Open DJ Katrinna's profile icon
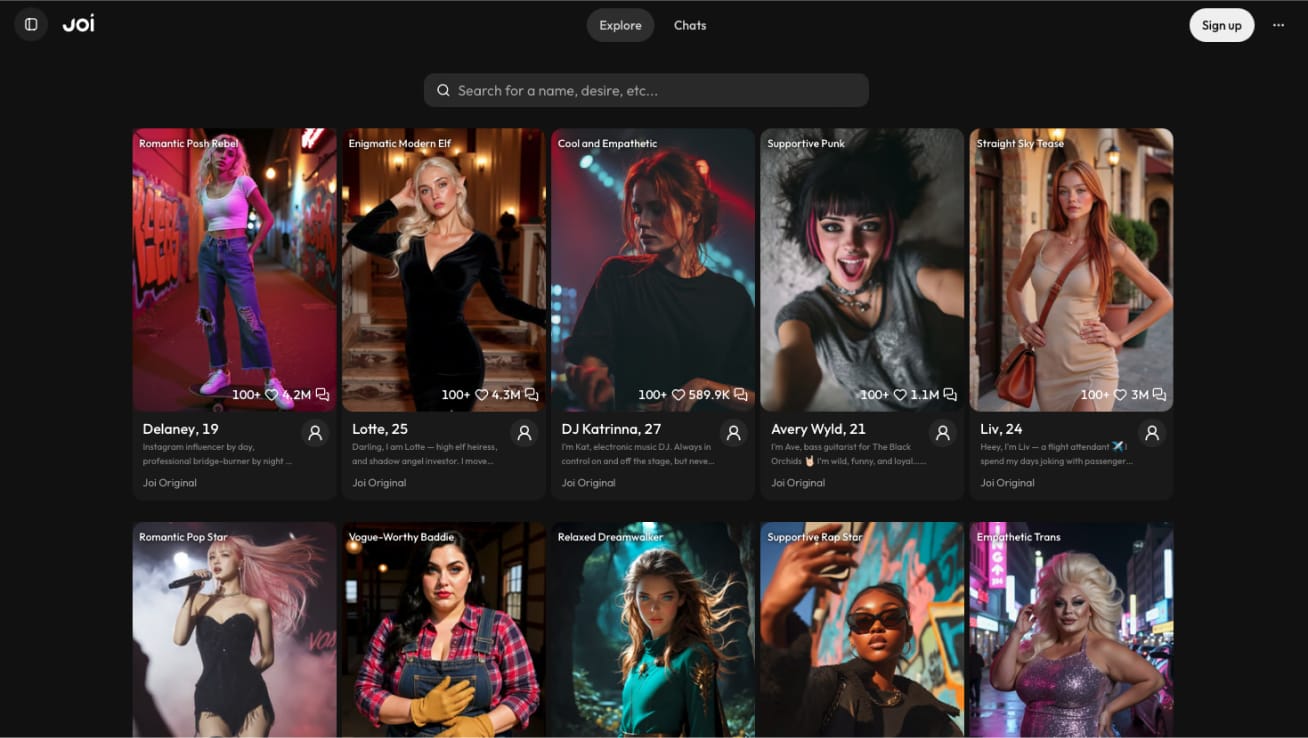 [x=733, y=433]
